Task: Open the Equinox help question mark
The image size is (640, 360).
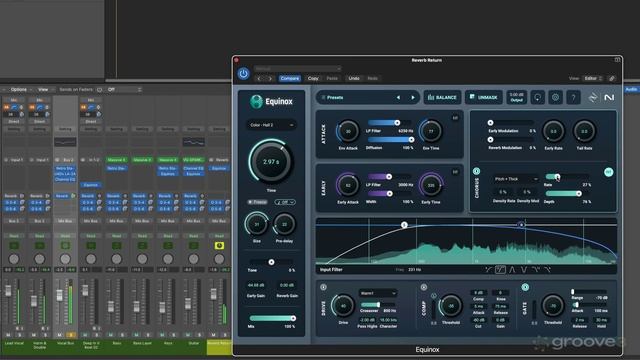Action: [573, 98]
